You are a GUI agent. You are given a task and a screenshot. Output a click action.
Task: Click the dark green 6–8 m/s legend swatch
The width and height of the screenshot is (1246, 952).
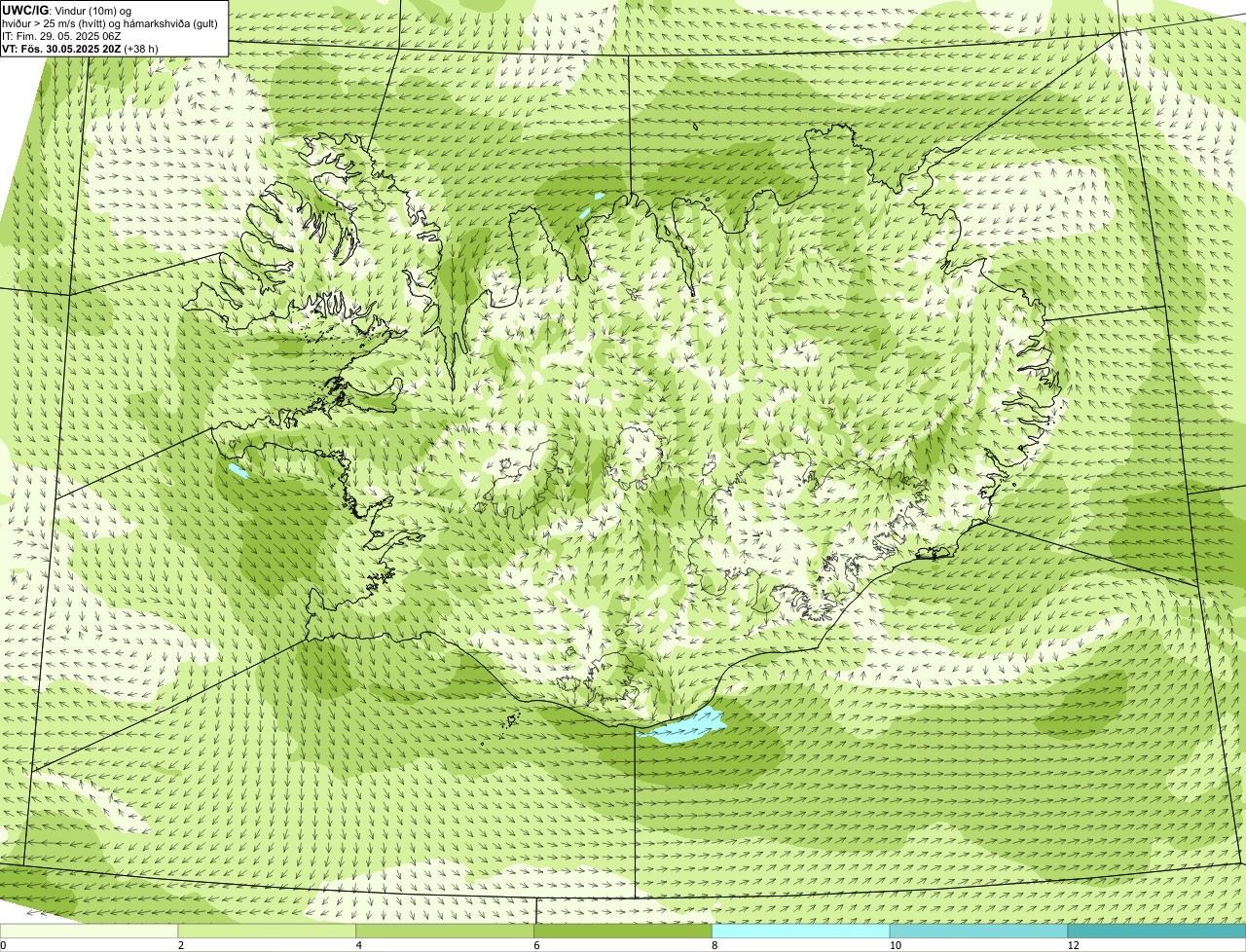tap(623, 932)
